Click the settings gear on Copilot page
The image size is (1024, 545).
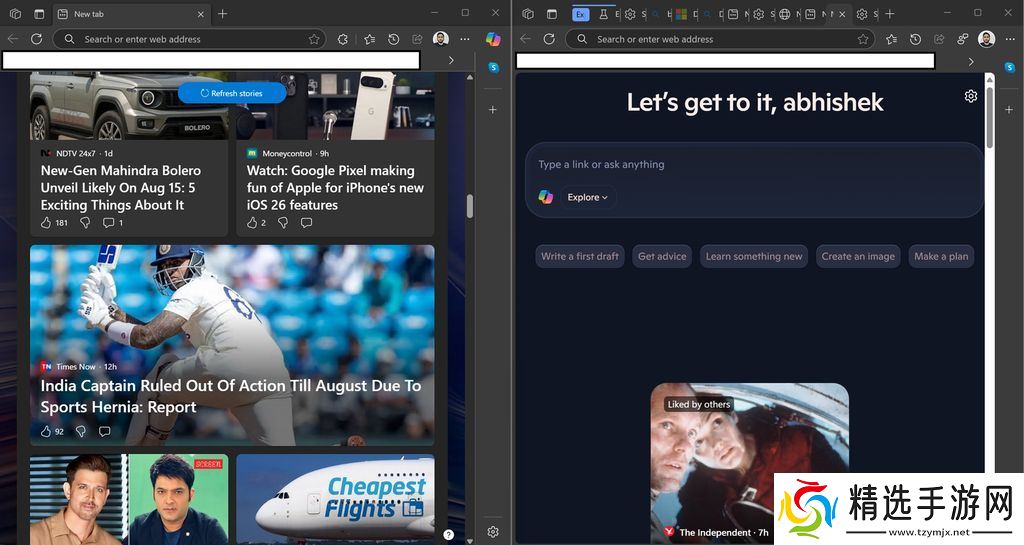(970, 96)
